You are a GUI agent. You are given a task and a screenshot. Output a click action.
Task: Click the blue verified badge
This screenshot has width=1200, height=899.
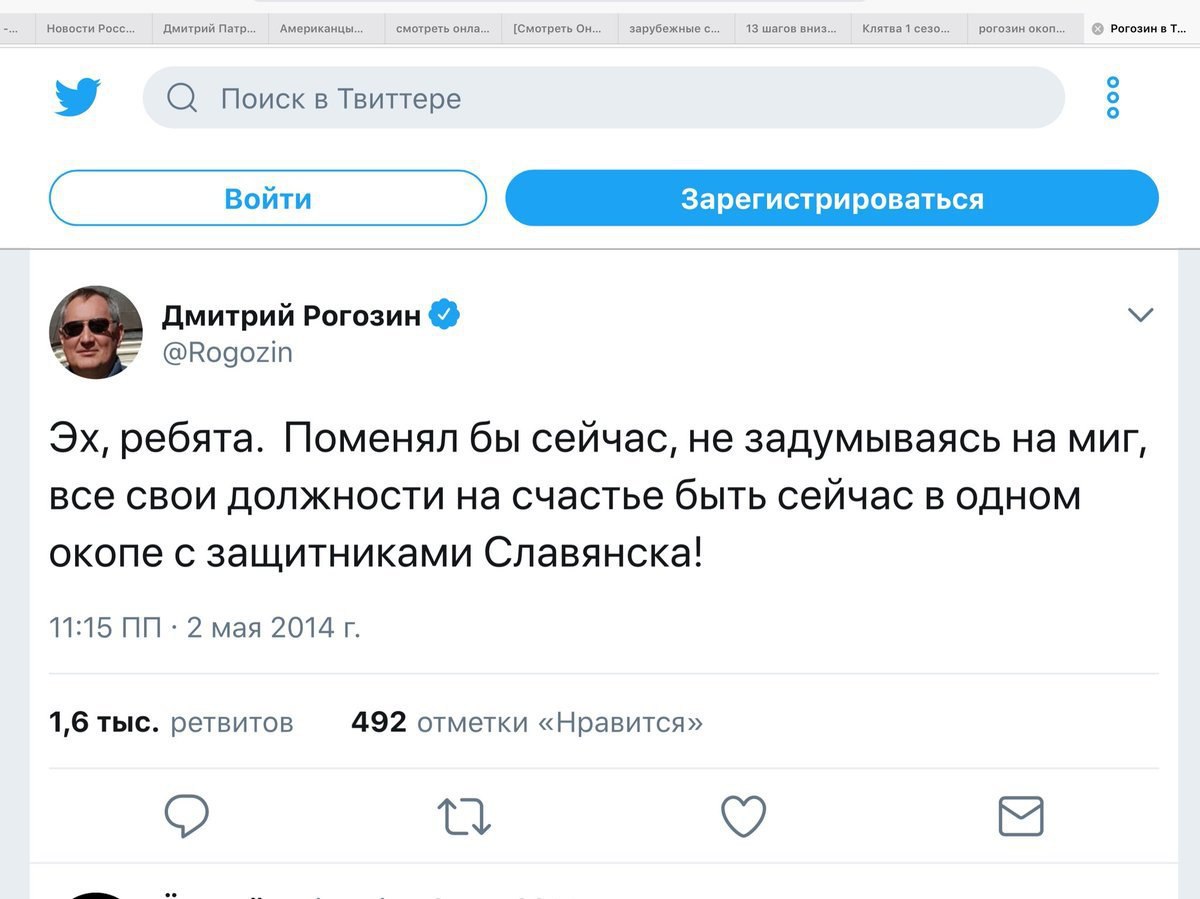click(x=444, y=315)
